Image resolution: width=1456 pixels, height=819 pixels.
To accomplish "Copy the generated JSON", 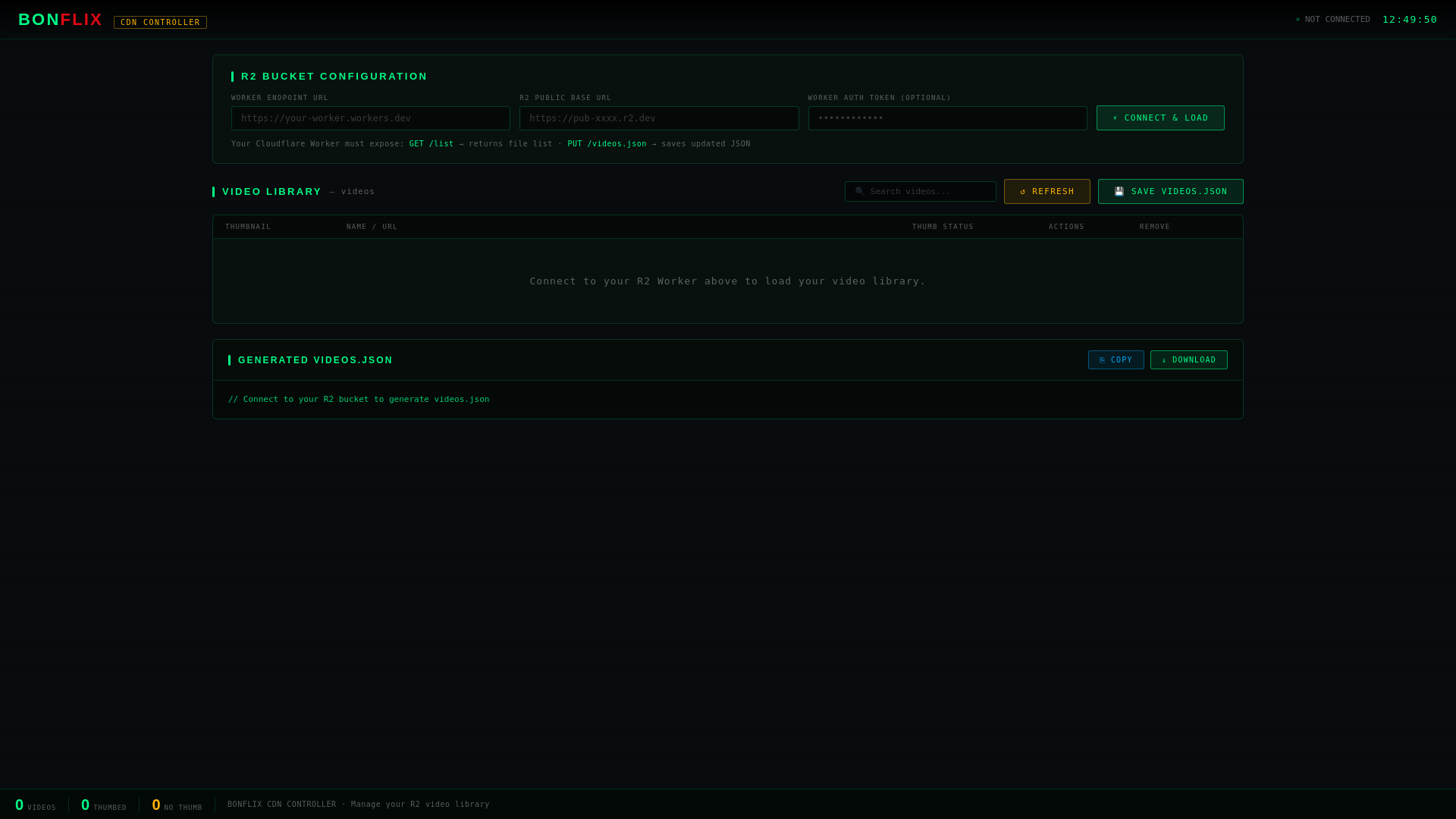I will pyautogui.click(x=1116, y=360).
